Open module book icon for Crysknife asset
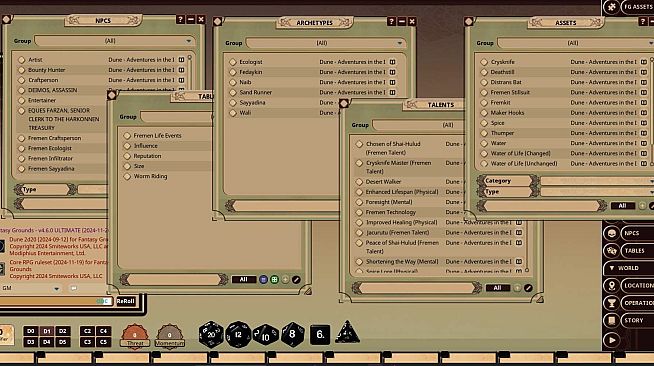The width and height of the screenshot is (654, 366). [x=644, y=62]
